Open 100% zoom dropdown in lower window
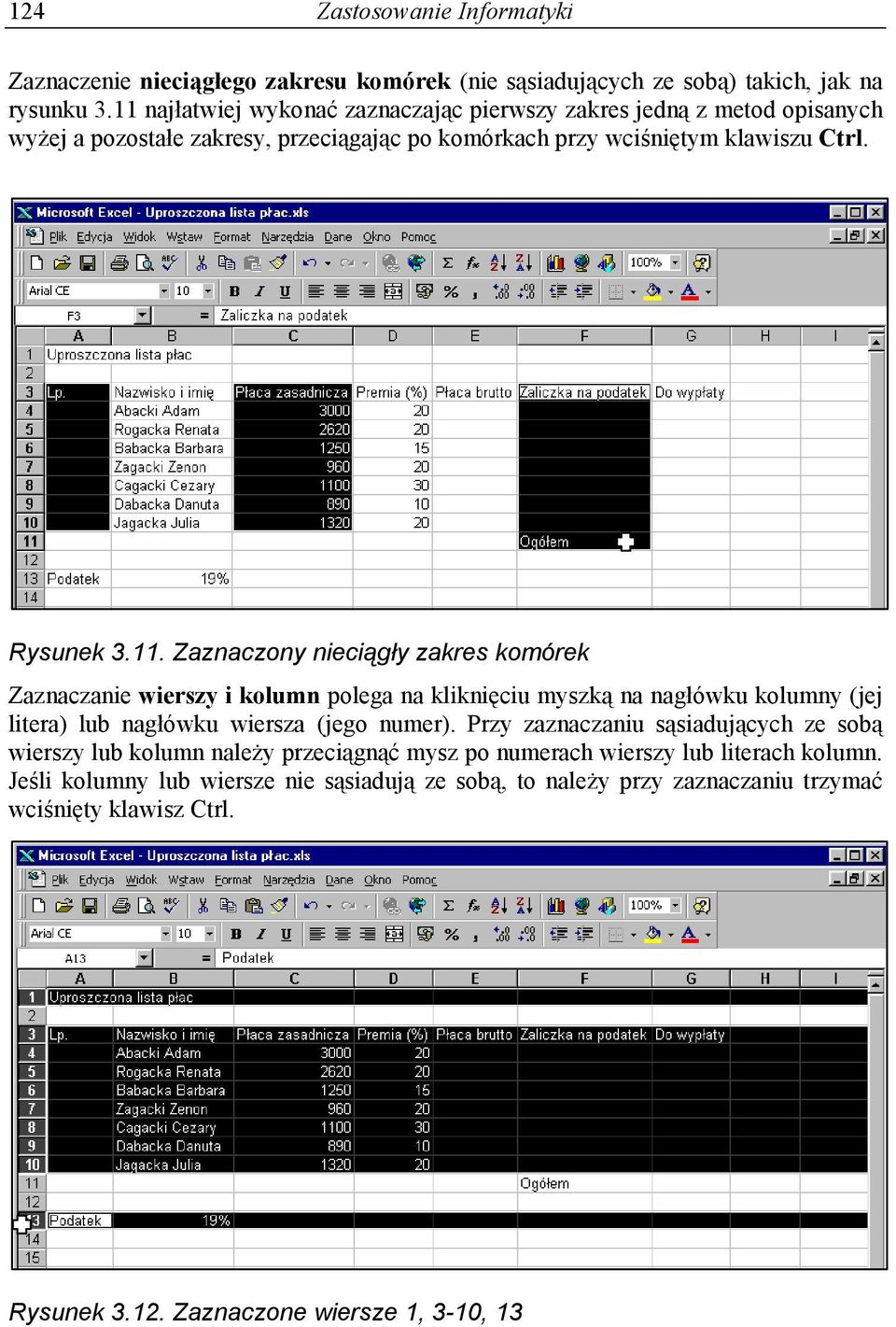The image size is (896, 1327). pos(676,905)
